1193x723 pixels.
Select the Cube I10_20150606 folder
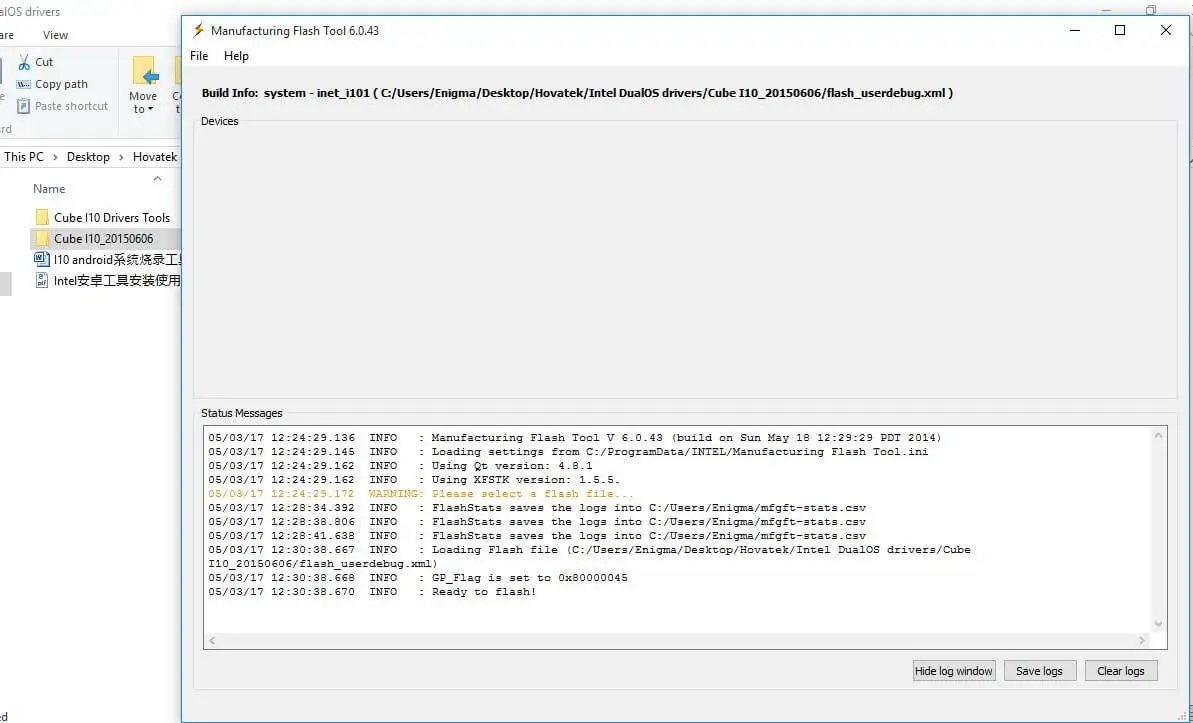coord(104,238)
